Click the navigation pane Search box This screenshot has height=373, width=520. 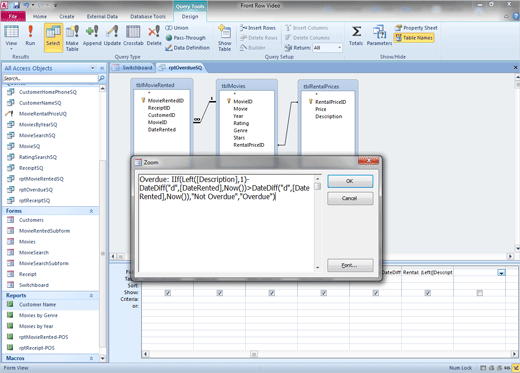[x=50, y=78]
